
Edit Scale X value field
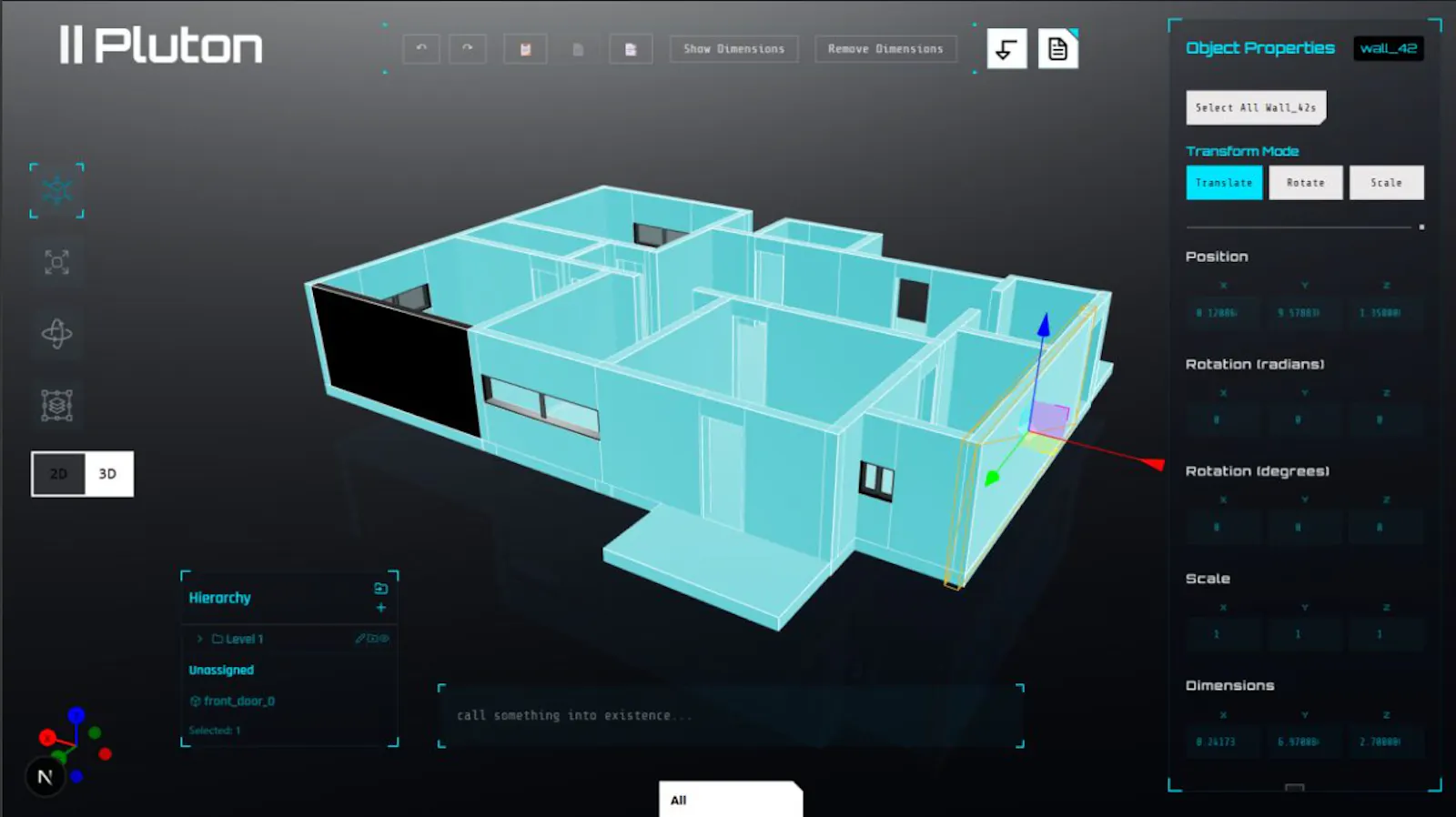point(1223,635)
